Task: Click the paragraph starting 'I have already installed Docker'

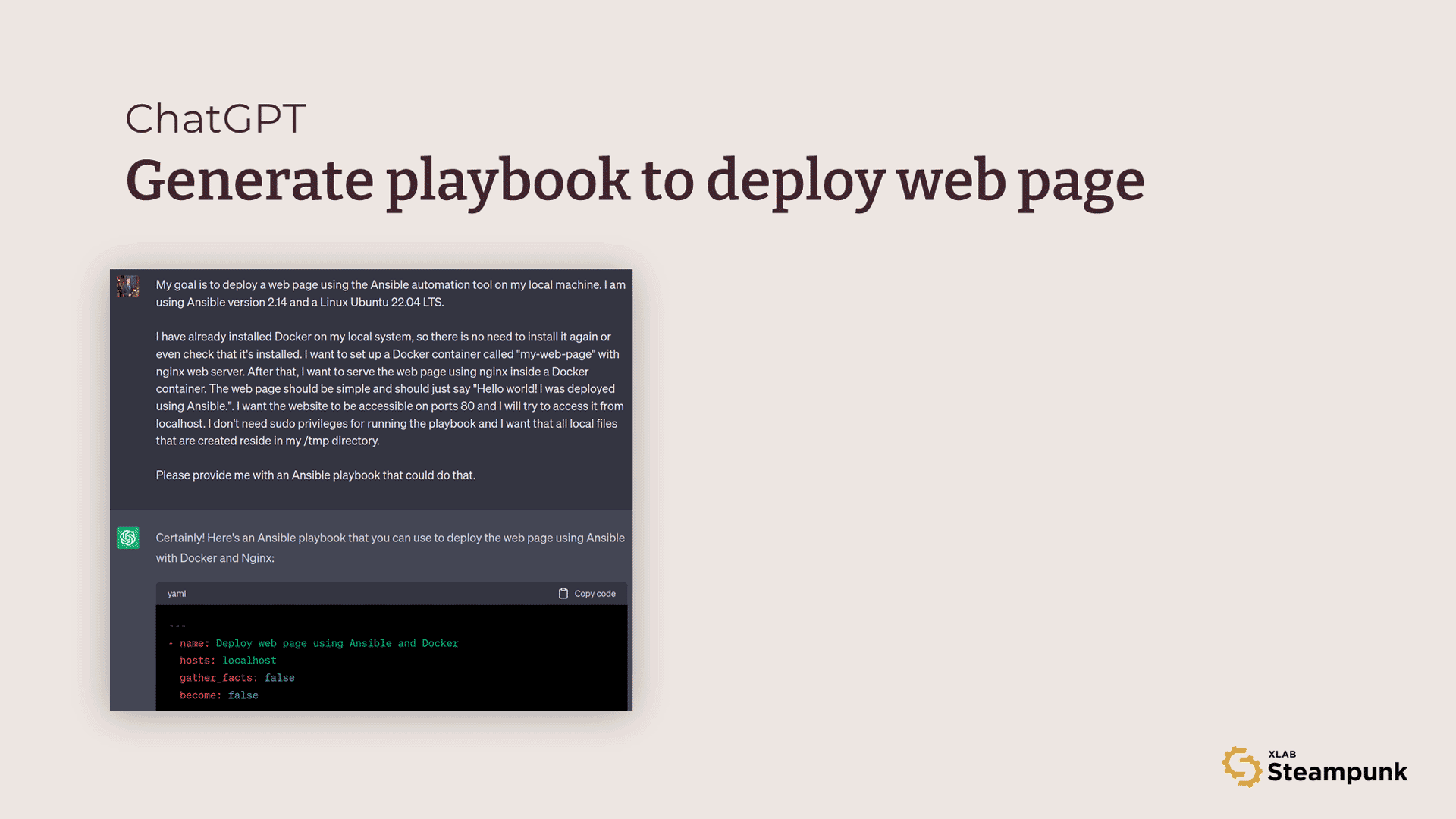Action: tap(390, 388)
